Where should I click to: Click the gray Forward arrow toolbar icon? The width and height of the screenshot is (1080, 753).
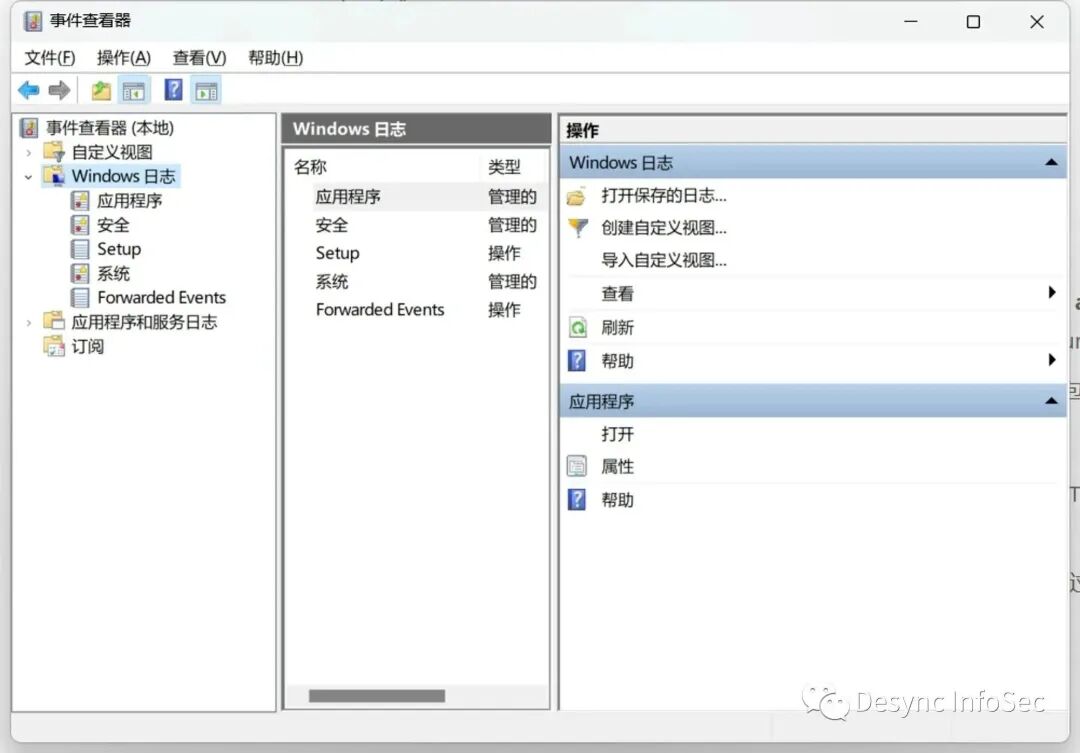[x=59, y=90]
